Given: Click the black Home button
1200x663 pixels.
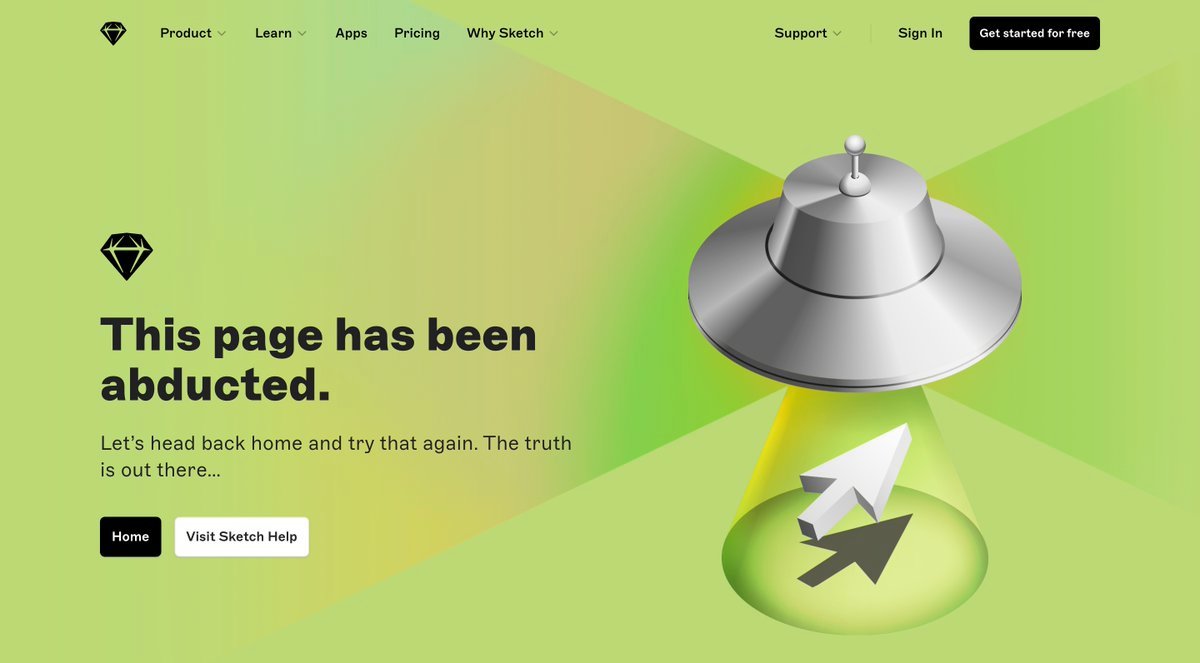Looking at the screenshot, I should [130, 537].
